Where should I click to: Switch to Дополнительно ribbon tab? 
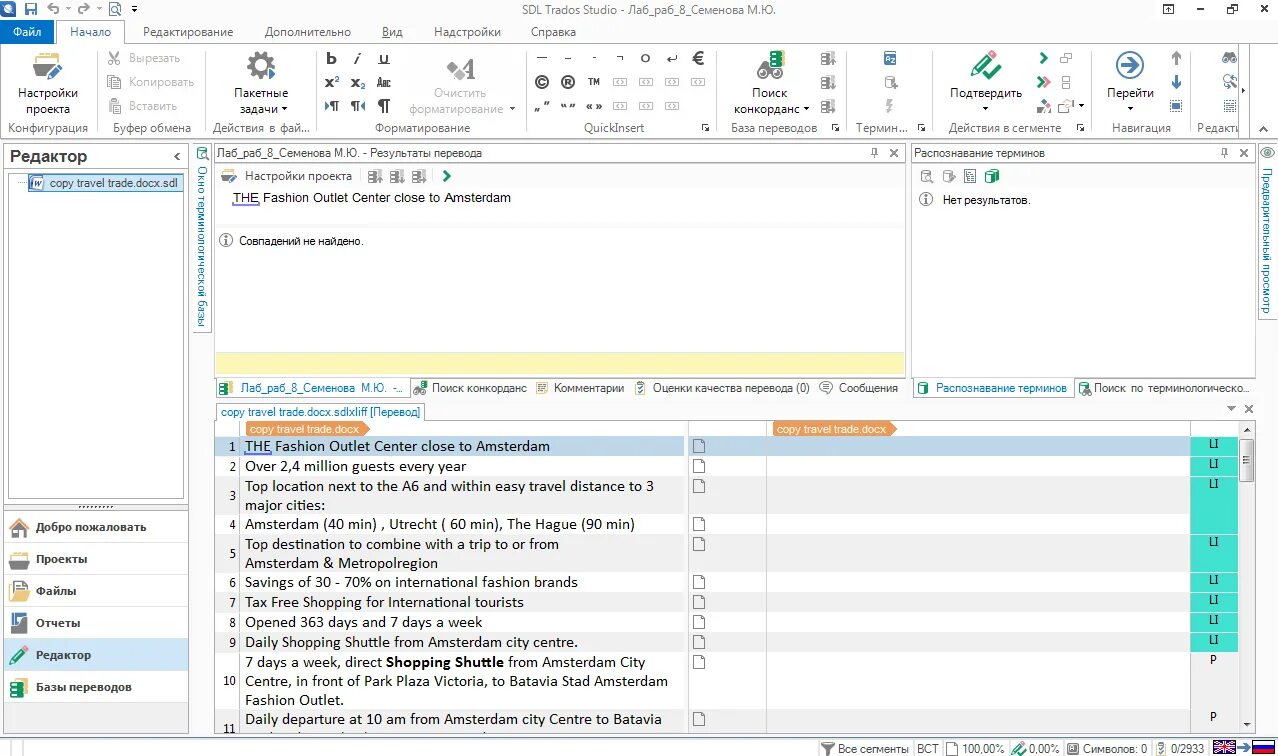(308, 32)
